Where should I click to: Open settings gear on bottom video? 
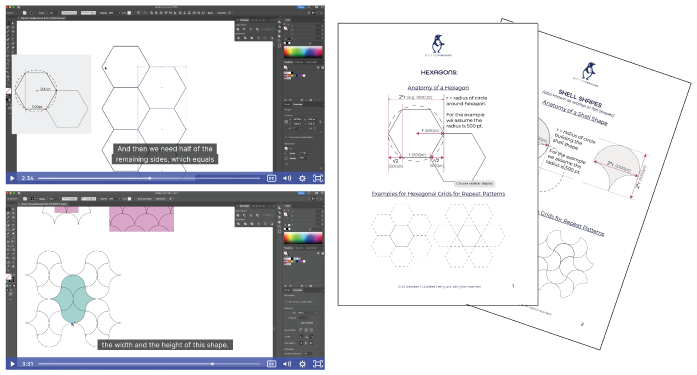click(302, 364)
